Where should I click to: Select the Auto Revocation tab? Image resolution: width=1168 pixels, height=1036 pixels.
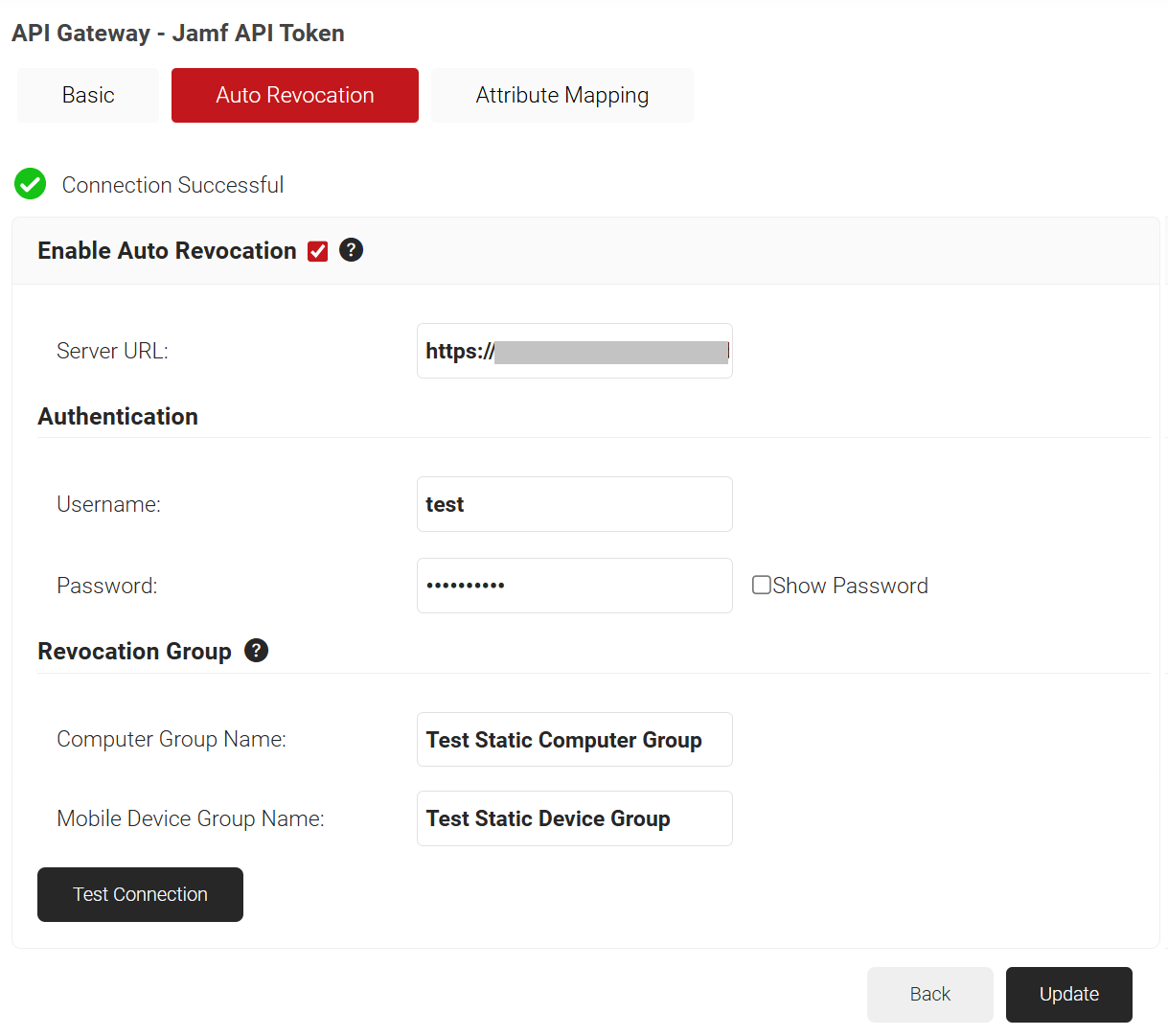pos(295,95)
